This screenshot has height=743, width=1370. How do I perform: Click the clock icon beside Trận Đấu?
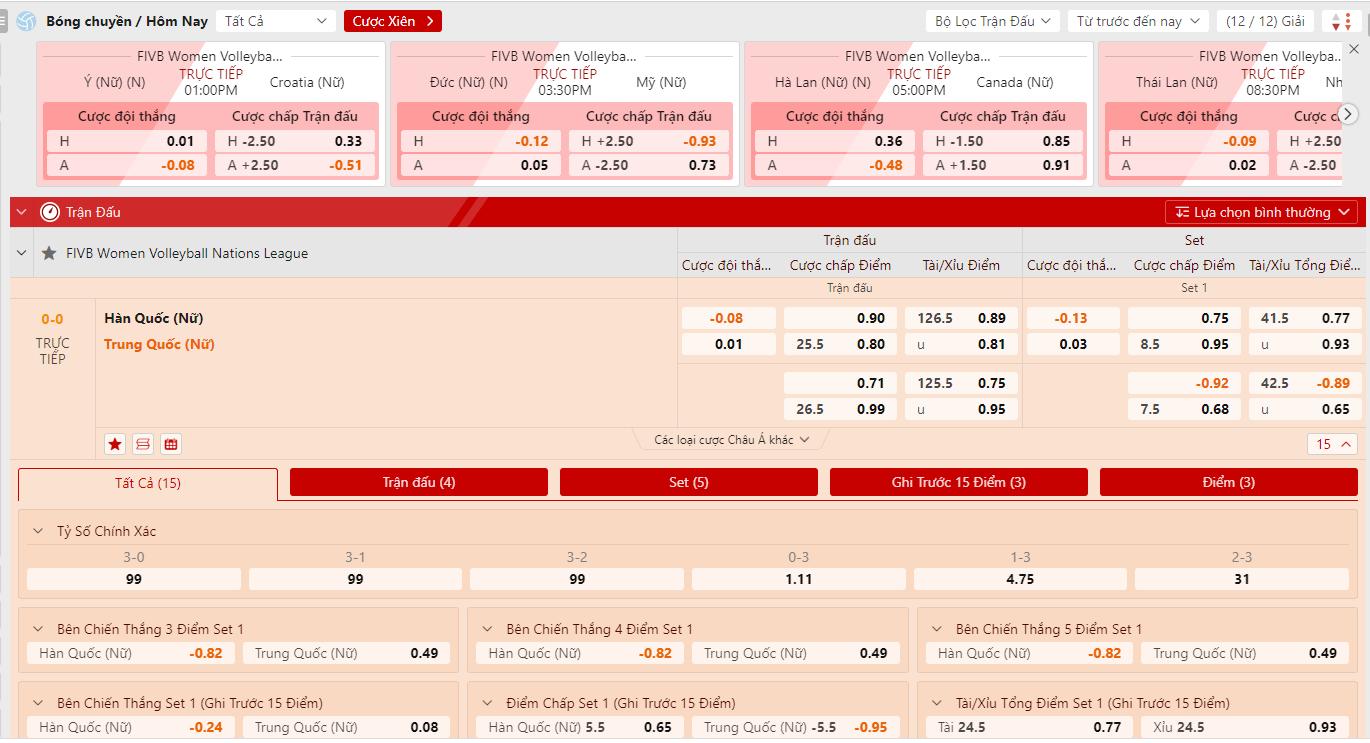(50, 212)
